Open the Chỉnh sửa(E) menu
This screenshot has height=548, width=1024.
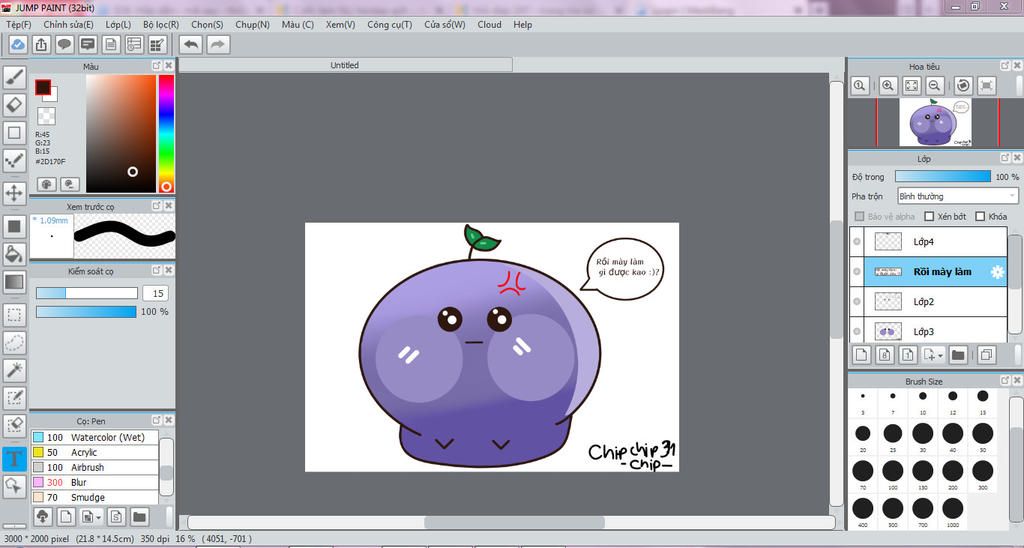coord(69,24)
